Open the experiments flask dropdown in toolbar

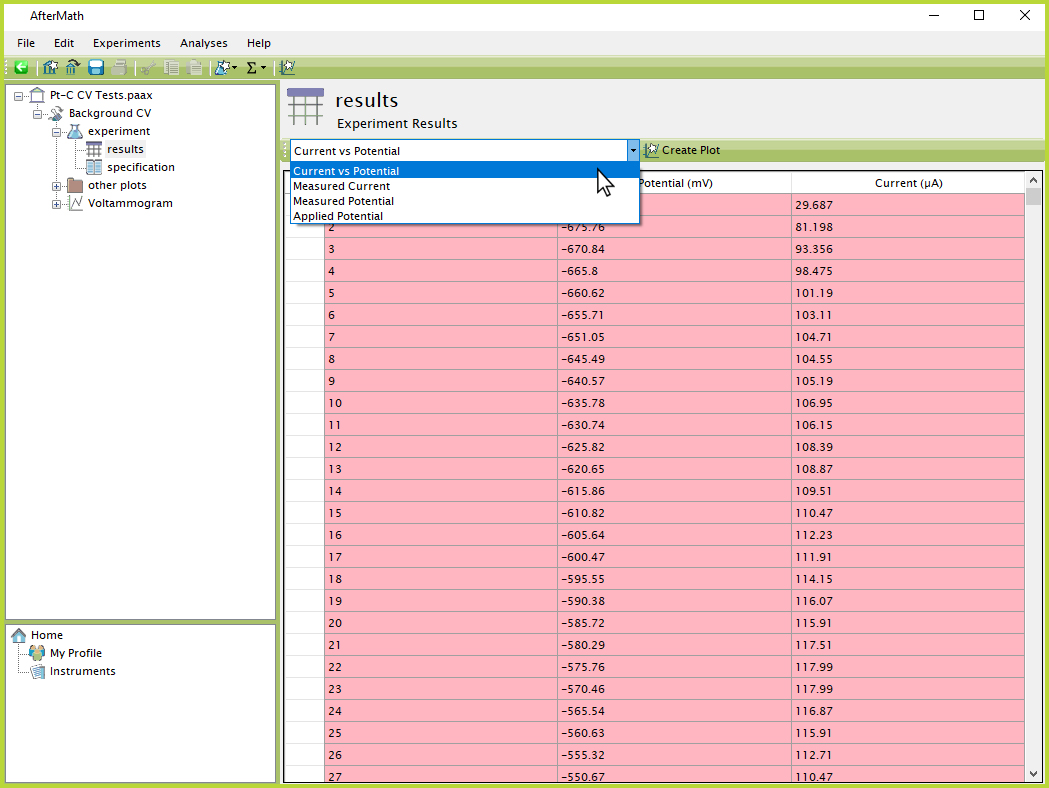(x=225, y=68)
